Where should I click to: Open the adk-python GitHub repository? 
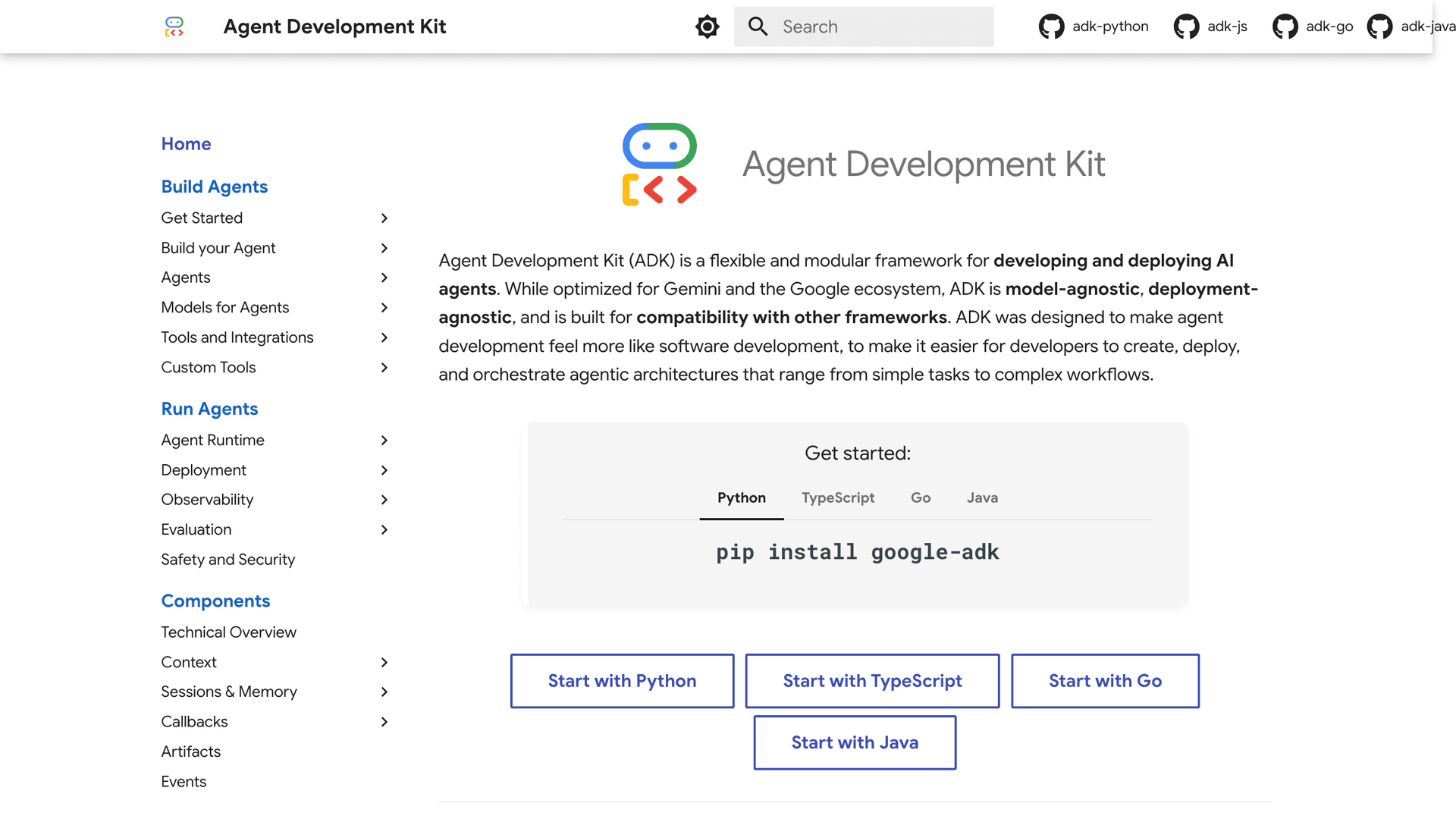click(1093, 27)
